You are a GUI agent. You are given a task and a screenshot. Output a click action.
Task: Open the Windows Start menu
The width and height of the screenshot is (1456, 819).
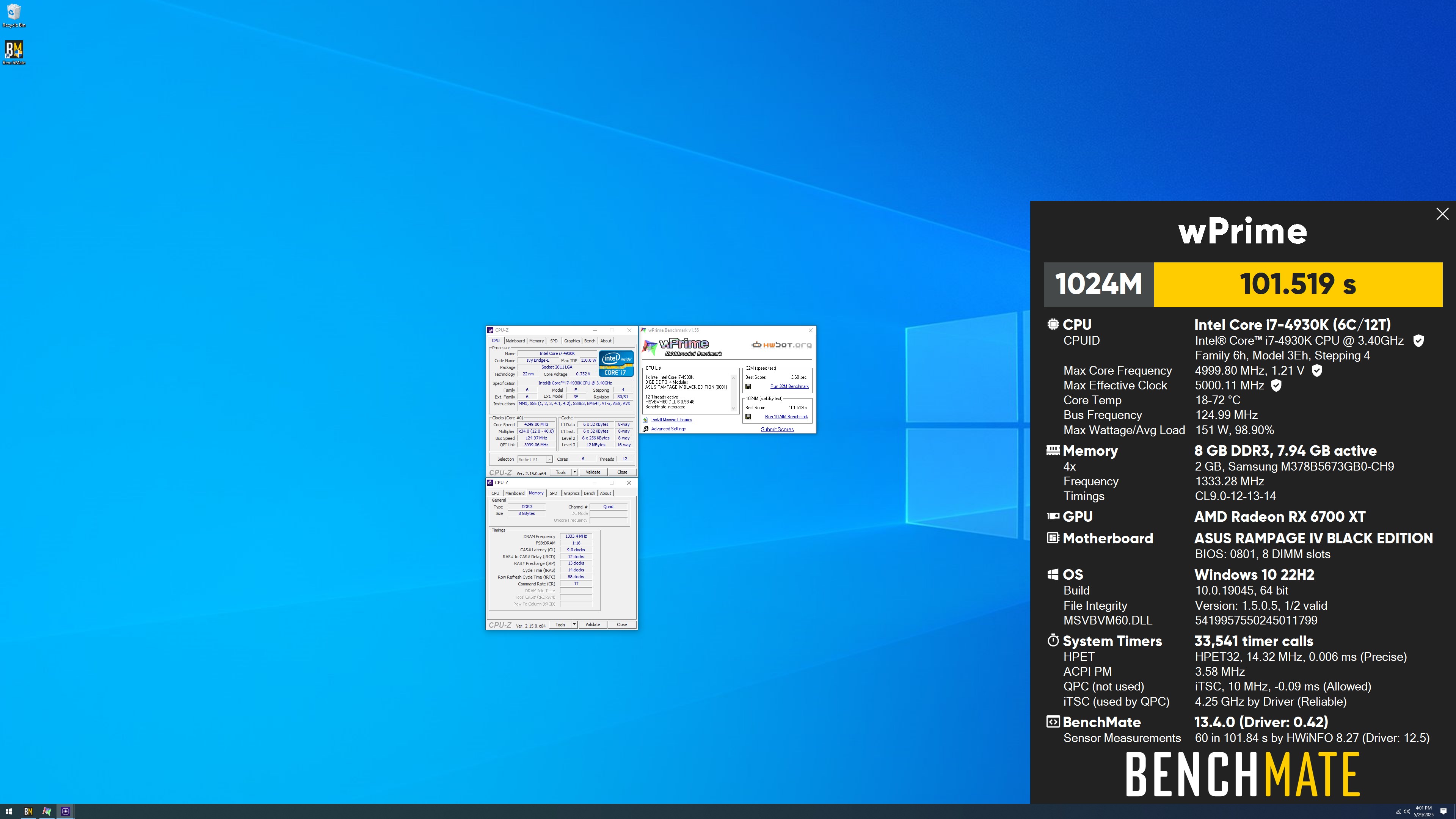9,811
